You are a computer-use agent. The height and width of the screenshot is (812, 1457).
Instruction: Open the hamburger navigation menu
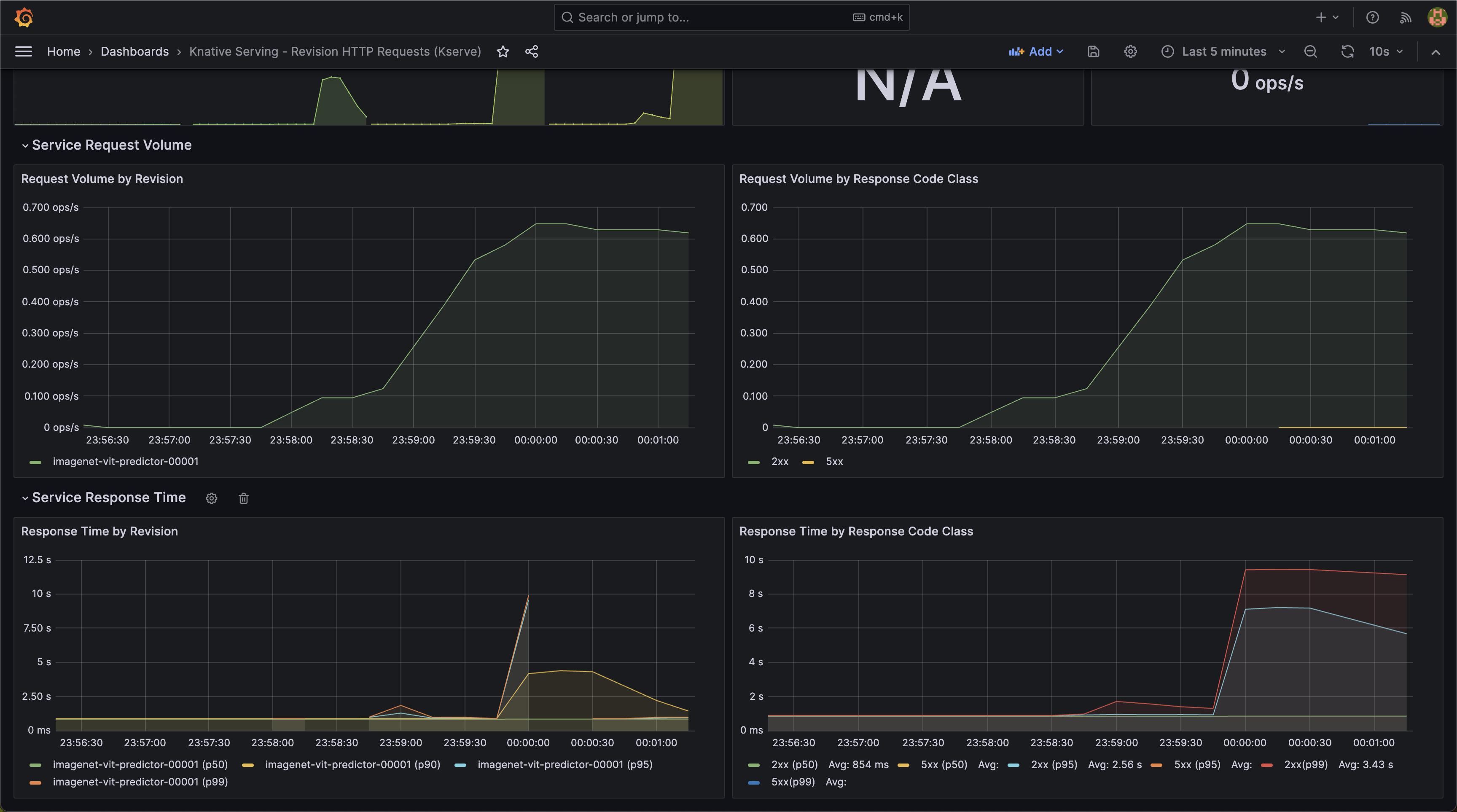[x=23, y=51]
